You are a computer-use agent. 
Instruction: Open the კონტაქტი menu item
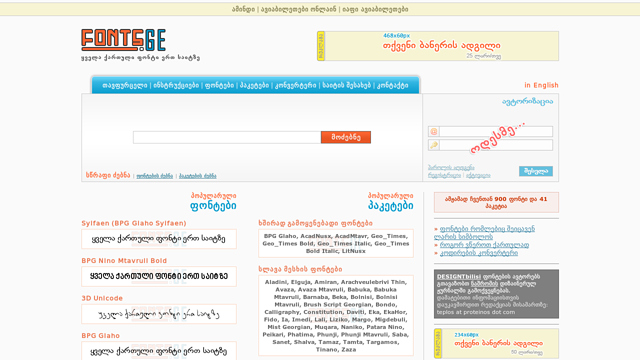pyautogui.click(x=393, y=85)
